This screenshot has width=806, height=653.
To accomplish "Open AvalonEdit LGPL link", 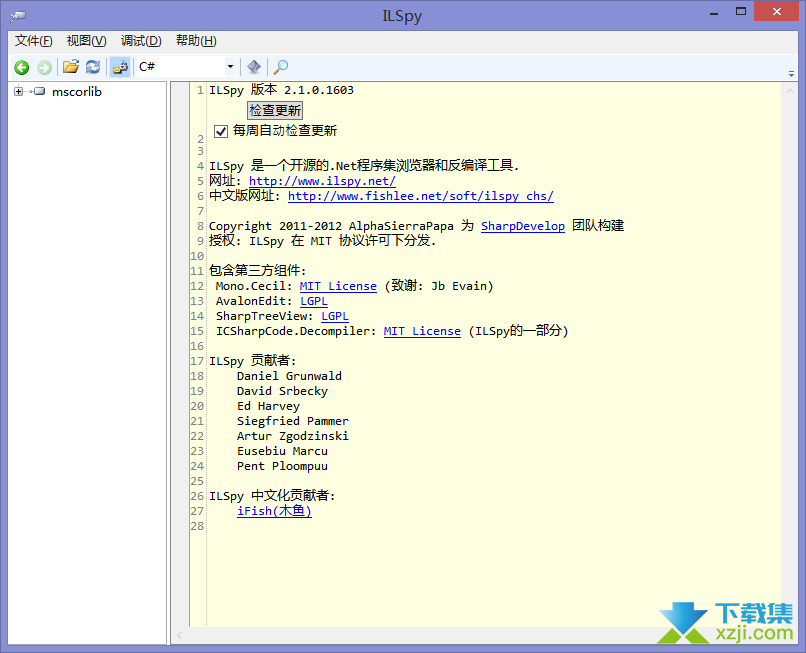I will 314,301.
